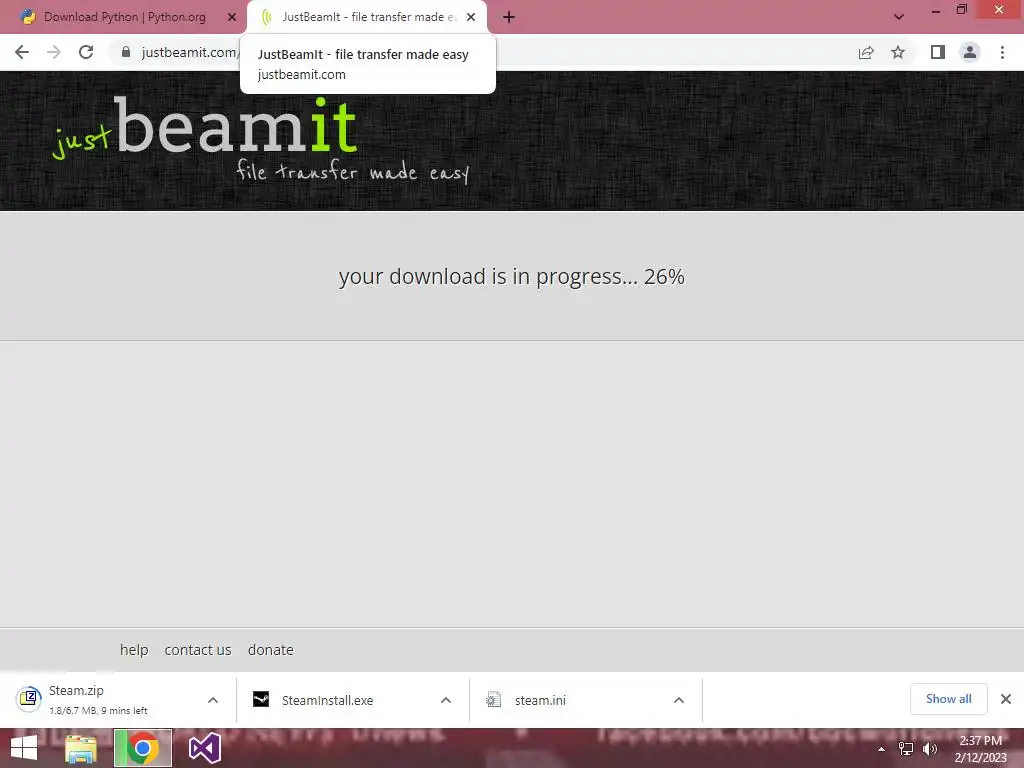Viewport: 1024px width, 768px height.
Task: Expand options for Steam.zip download
Action: [x=213, y=700]
